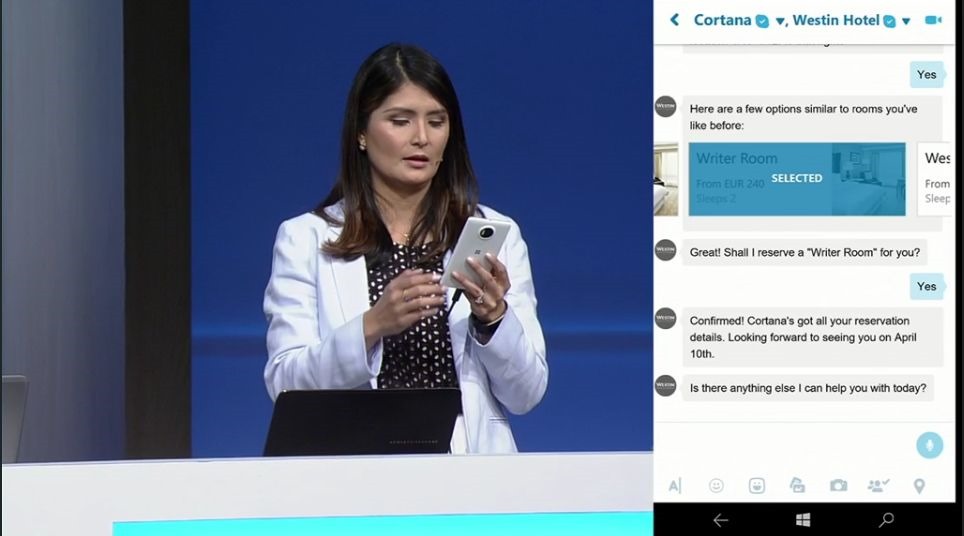Click the message input area
964x536 pixels.
click(x=784, y=445)
